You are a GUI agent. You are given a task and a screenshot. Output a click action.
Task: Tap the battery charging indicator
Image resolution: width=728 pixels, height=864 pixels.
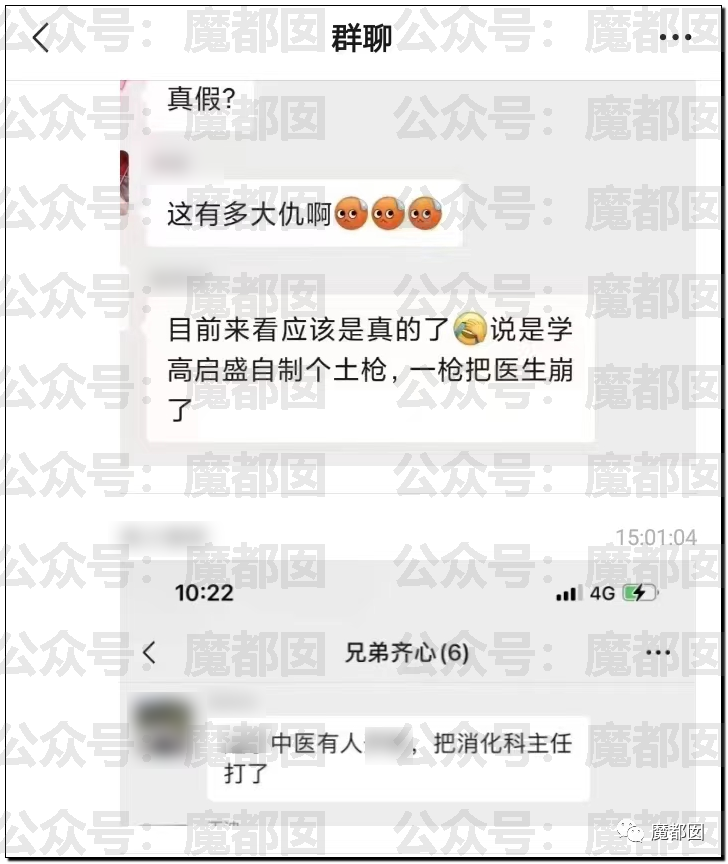coord(640,593)
